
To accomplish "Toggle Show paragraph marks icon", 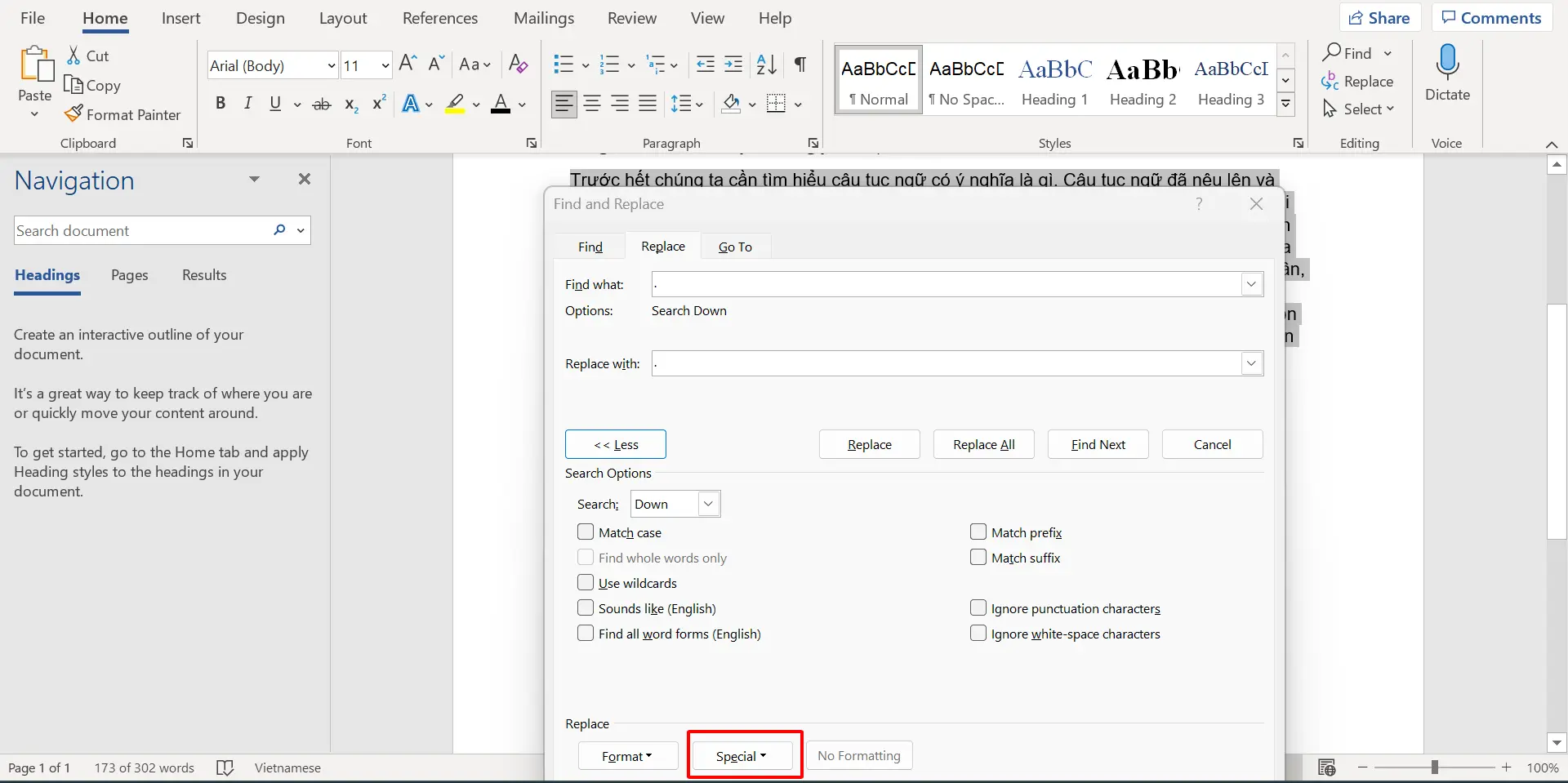I will [x=800, y=65].
